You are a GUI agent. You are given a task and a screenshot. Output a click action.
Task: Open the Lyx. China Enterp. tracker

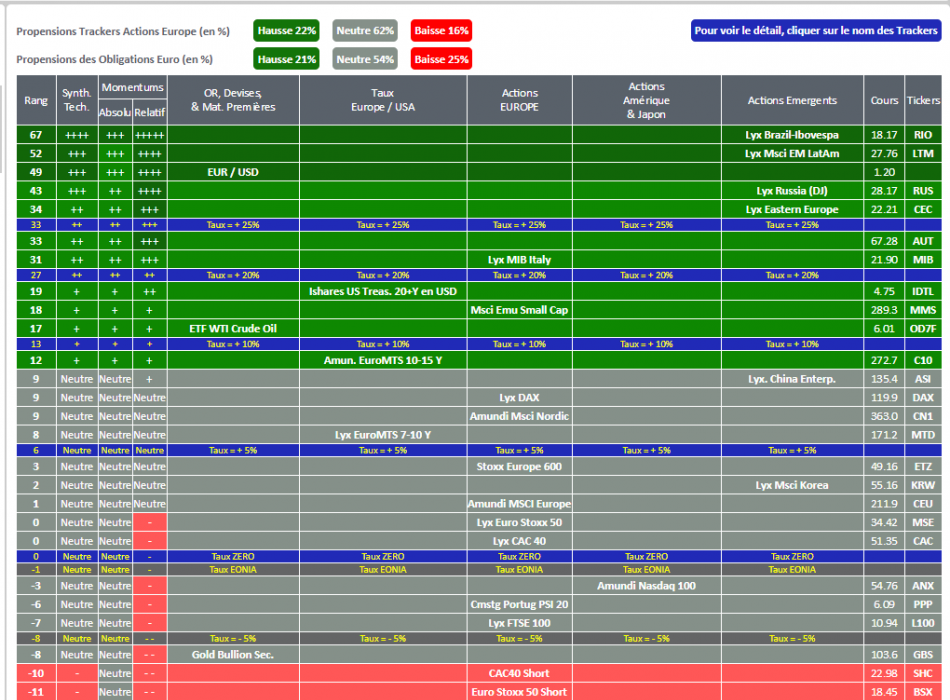coord(791,379)
